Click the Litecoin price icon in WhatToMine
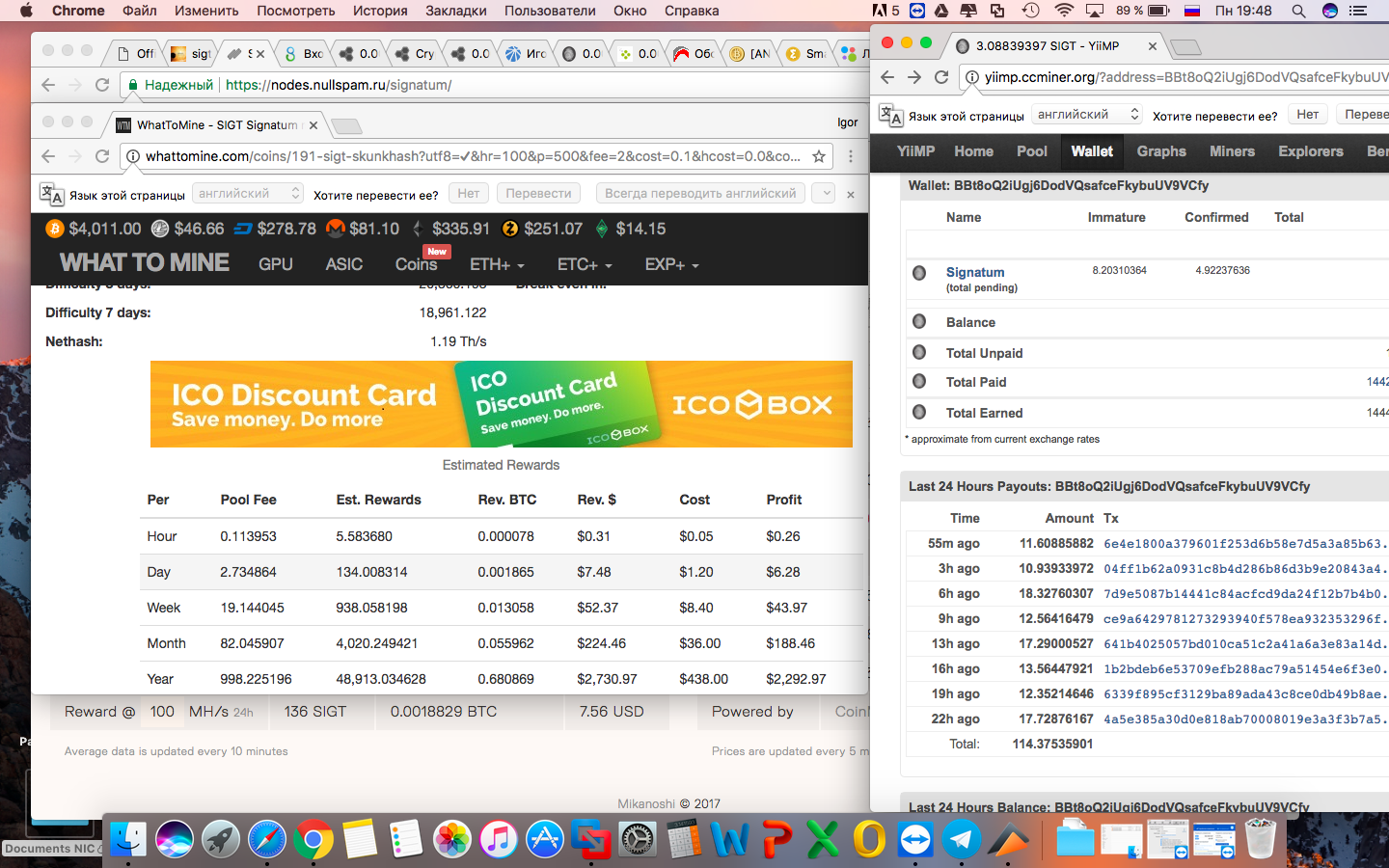This screenshot has height=868, width=1389. pos(160,229)
